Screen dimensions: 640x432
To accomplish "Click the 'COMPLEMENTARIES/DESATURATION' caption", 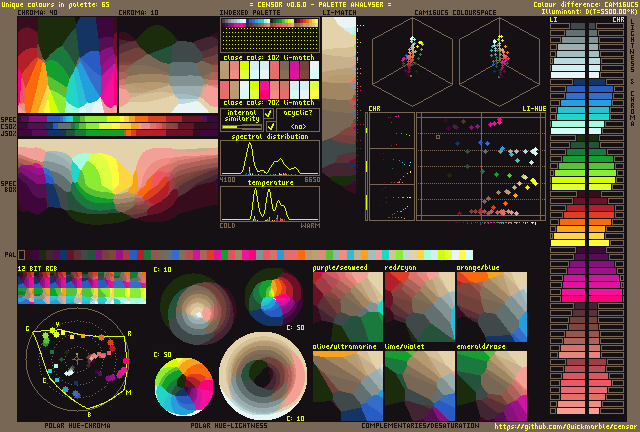I will coord(420,426).
